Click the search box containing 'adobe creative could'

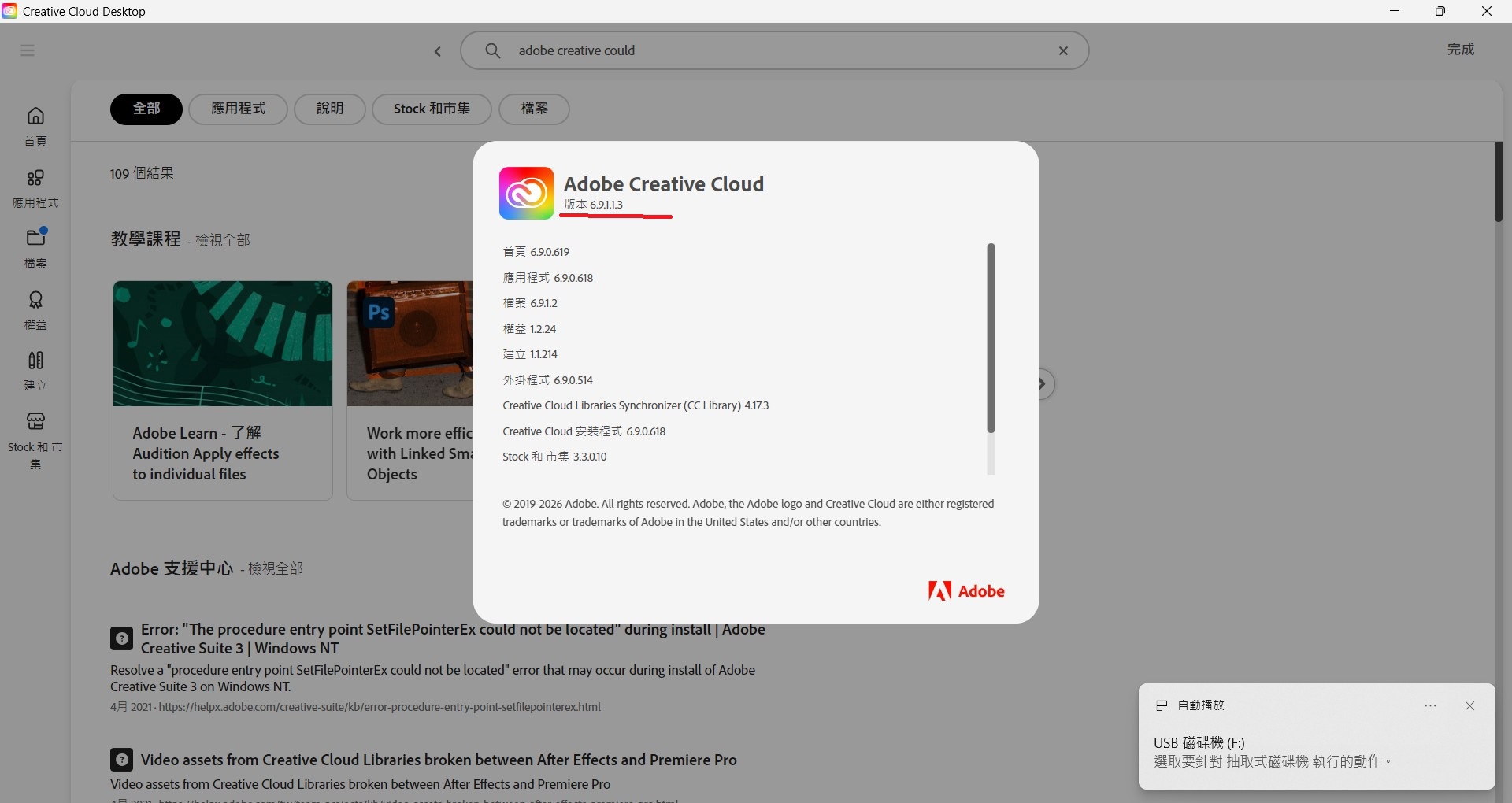tap(774, 50)
